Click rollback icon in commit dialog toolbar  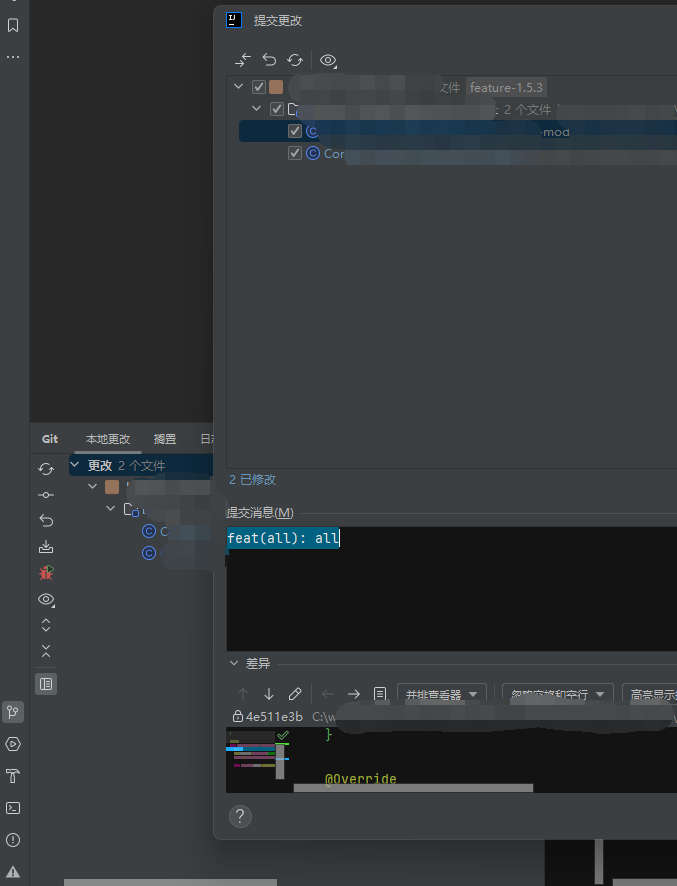click(x=269, y=60)
